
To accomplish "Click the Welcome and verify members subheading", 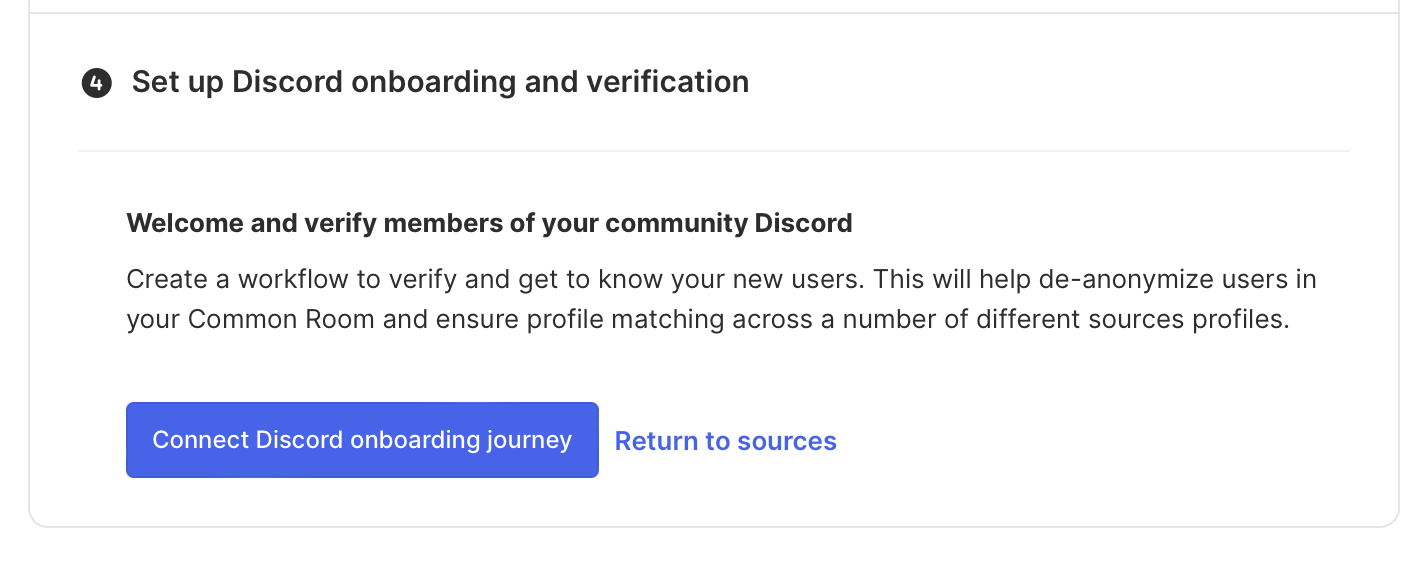I will (489, 223).
